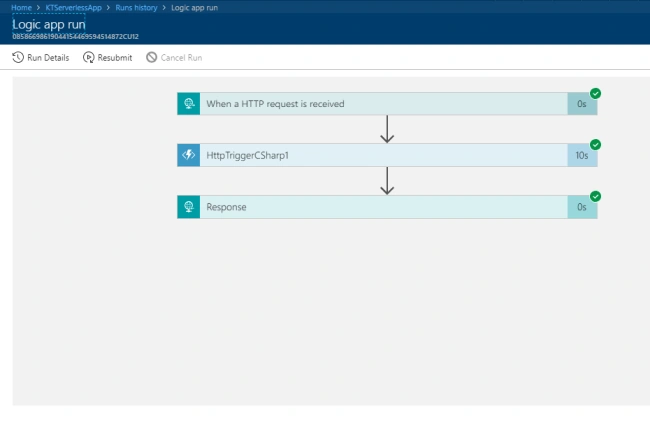Select the run ID under the title
This screenshot has width=650, height=421.
pyautogui.click(x=75, y=36)
